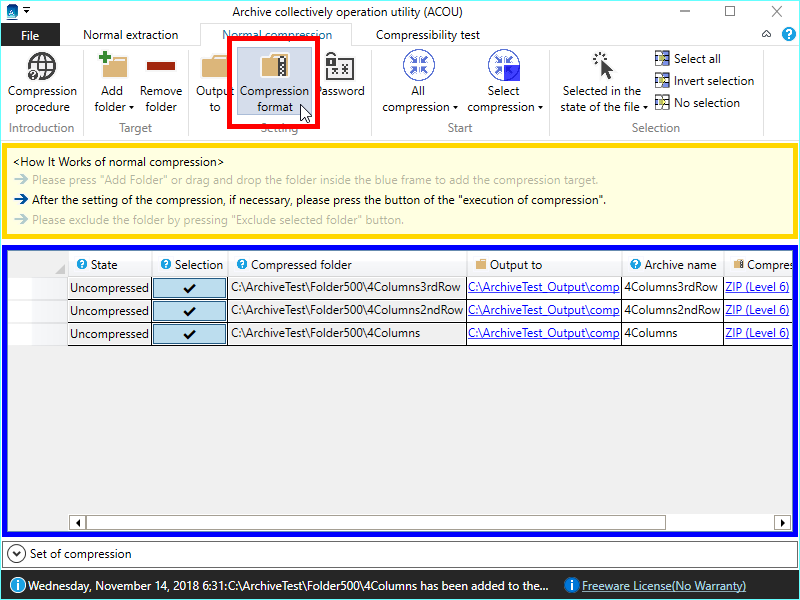This screenshot has width=800, height=600.
Task: Click the Invert selection icon
Action: point(662,81)
